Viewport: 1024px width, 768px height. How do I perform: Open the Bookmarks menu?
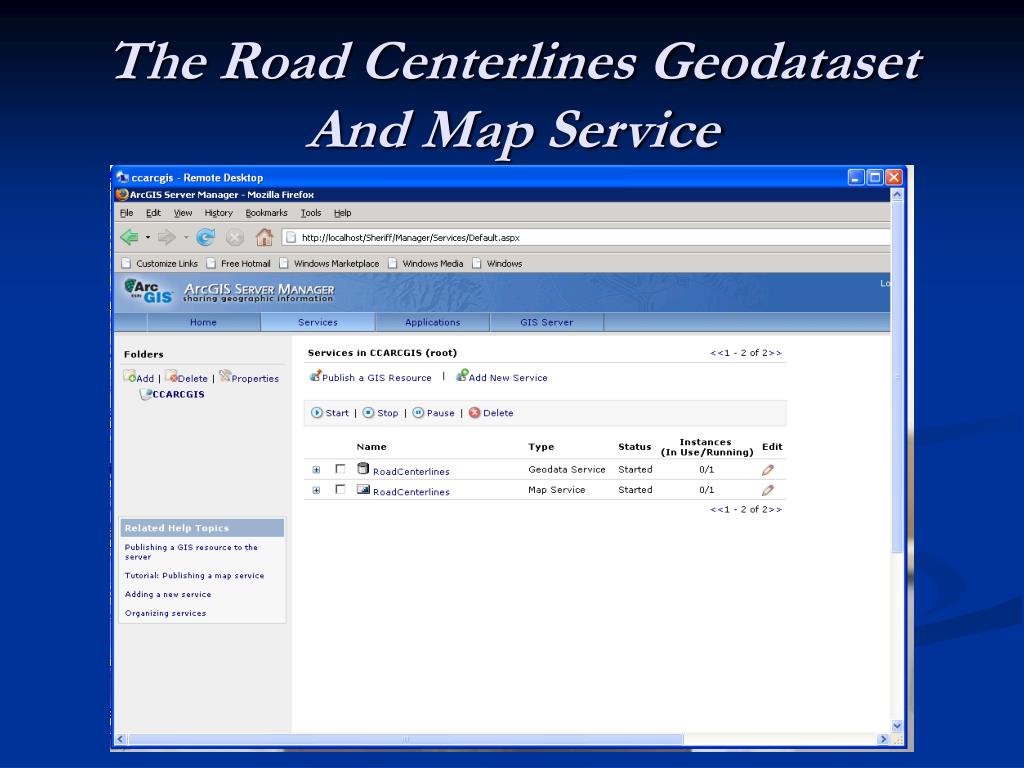pyautogui.click(x=266, y=213)
